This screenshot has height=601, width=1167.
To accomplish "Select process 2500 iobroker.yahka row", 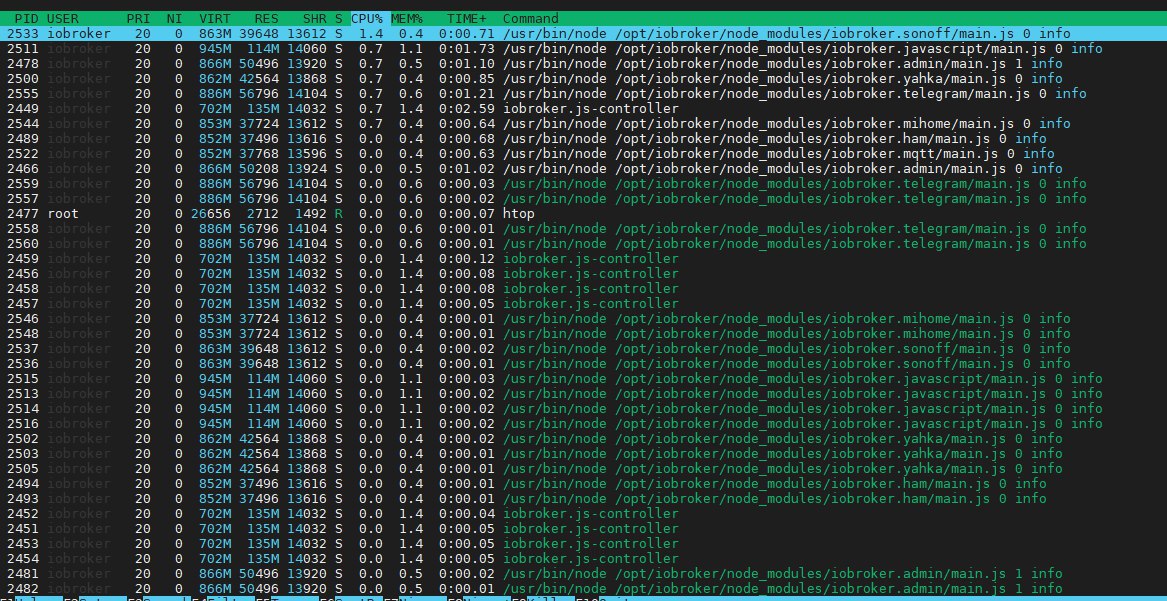I will click(x=584, y=78).
